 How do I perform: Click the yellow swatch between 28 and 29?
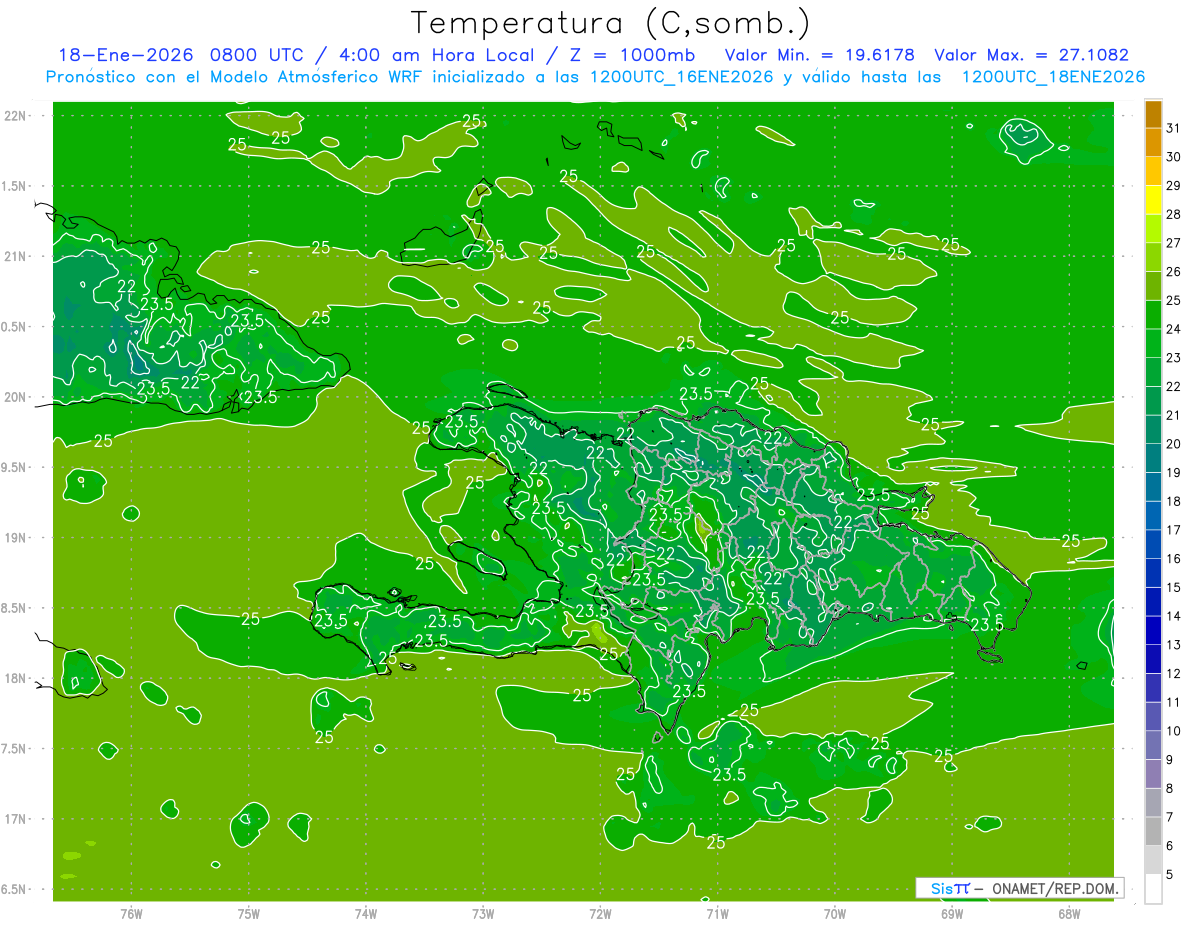(x=1153, y=200)
